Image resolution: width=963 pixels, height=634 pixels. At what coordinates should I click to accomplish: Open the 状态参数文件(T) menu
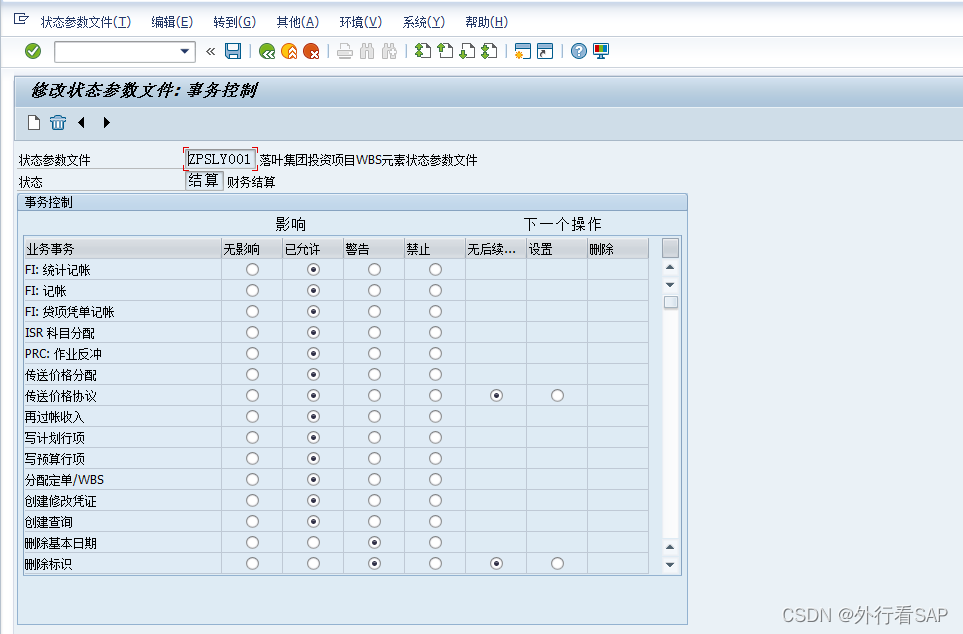pyautogui.click(x=86, y=22)
